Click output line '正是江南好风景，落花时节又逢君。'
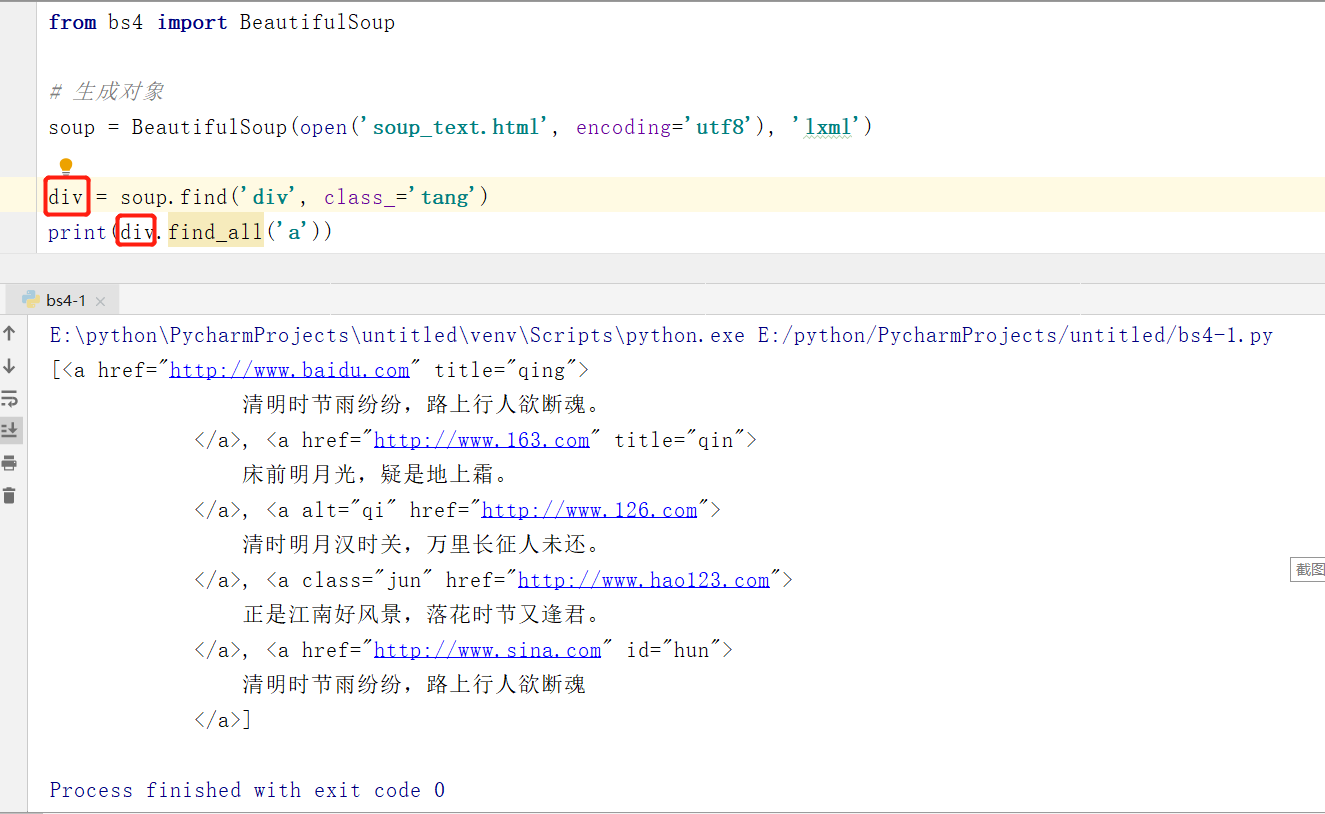 point(421,615)
